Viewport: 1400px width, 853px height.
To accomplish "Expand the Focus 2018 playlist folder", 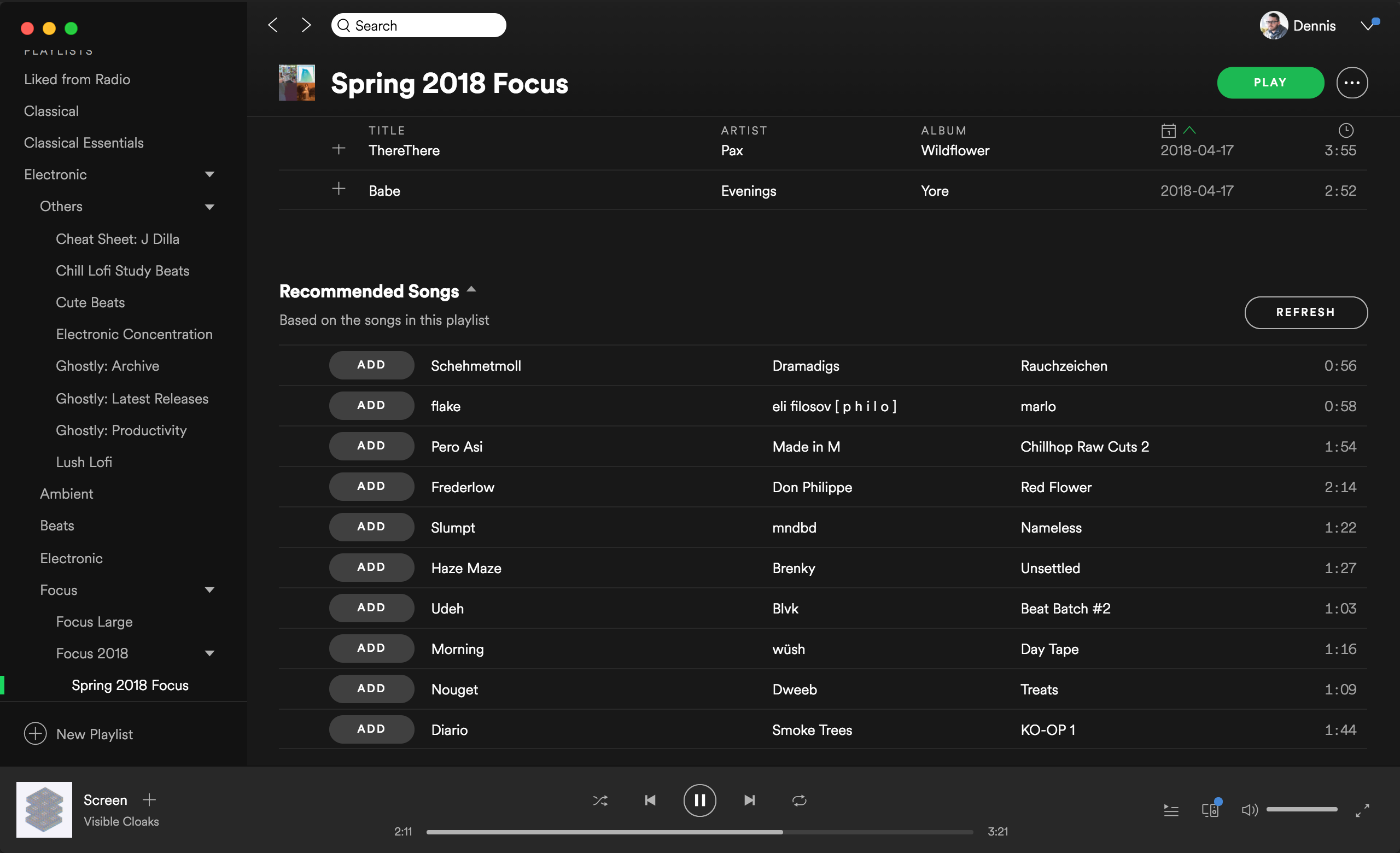I will [209, 653].
